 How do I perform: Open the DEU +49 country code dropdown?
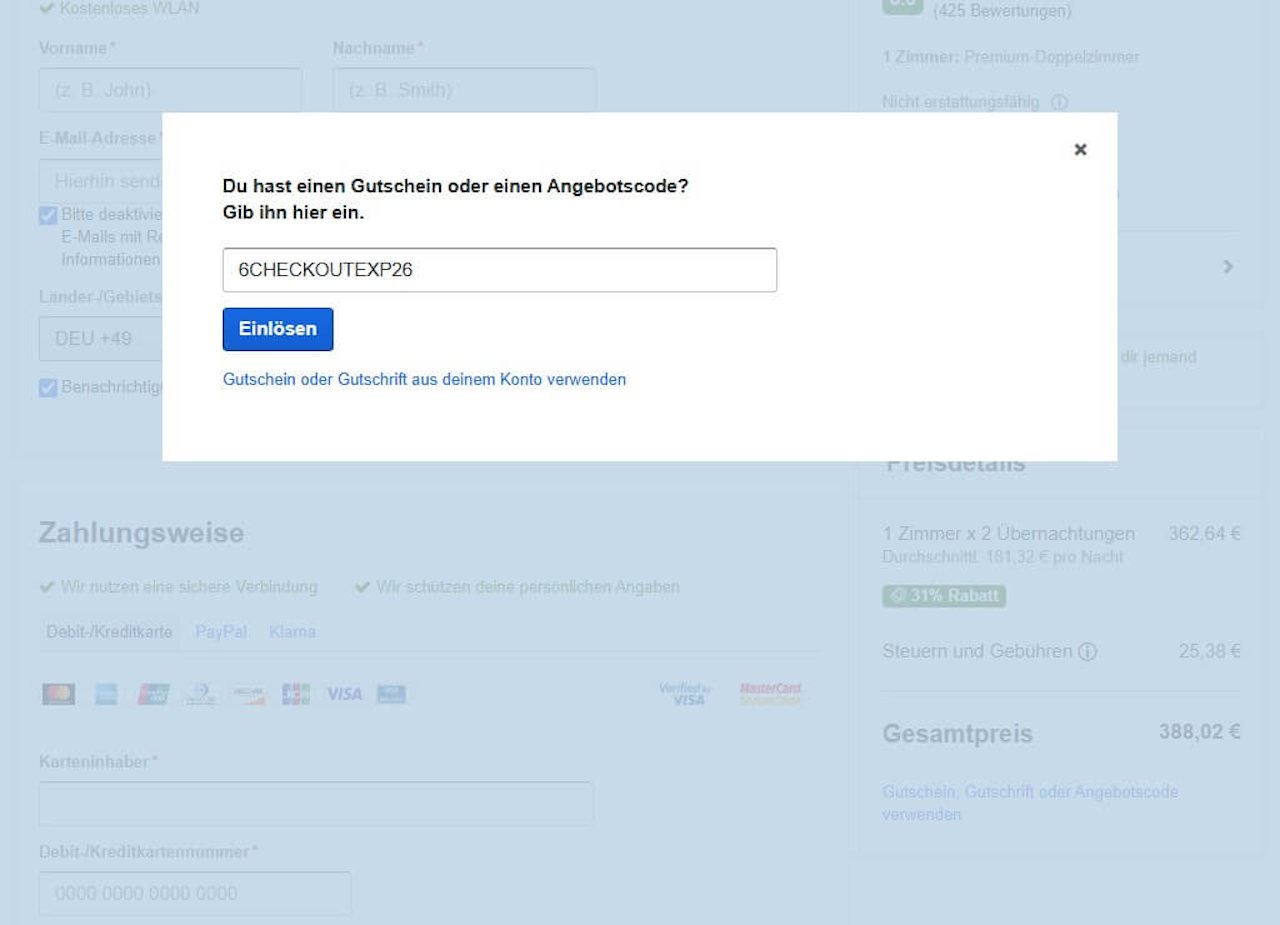pyautogui.click(x=100, y=338)
